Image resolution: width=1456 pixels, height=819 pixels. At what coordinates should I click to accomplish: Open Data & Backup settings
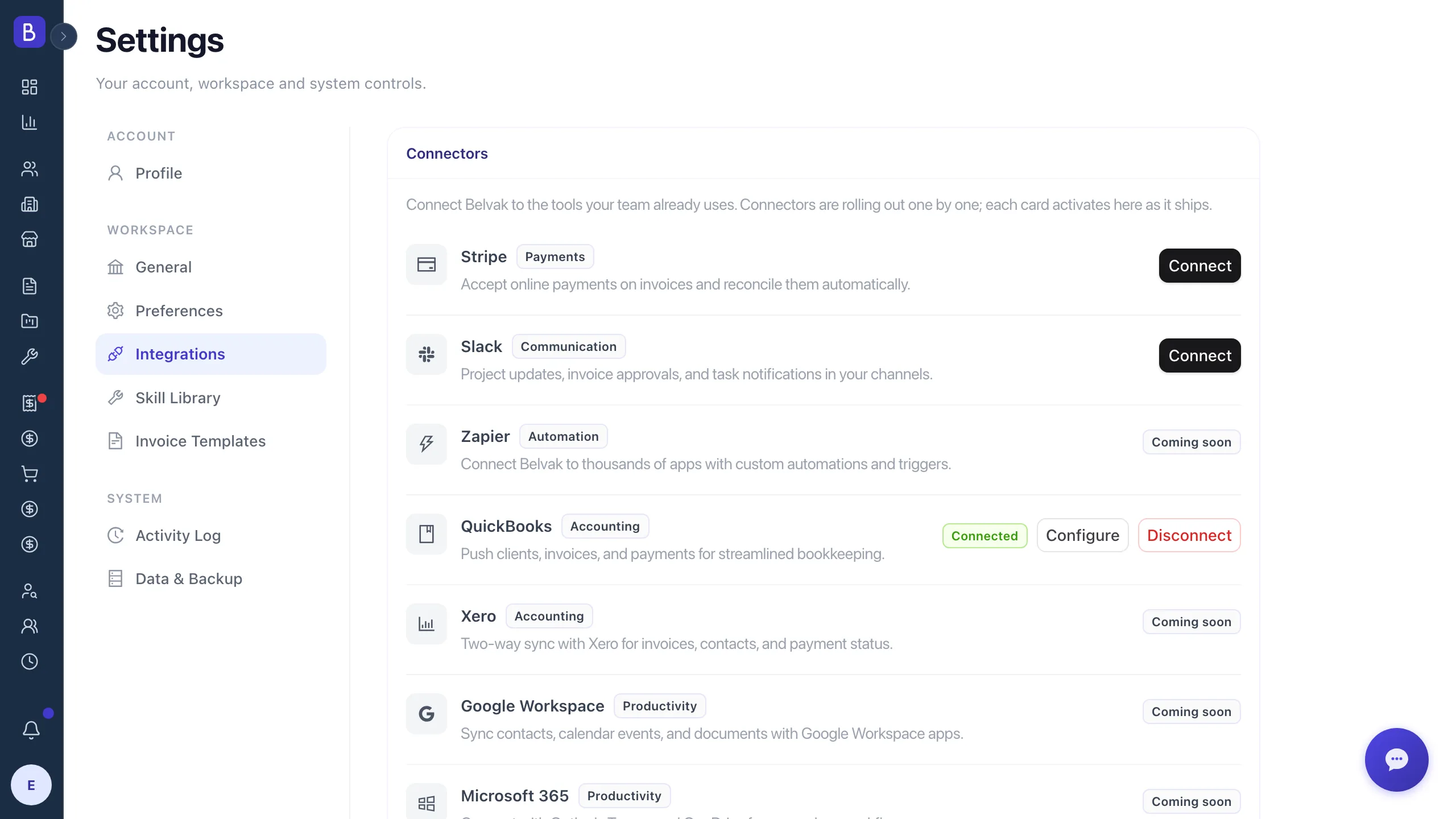point(211,579)
